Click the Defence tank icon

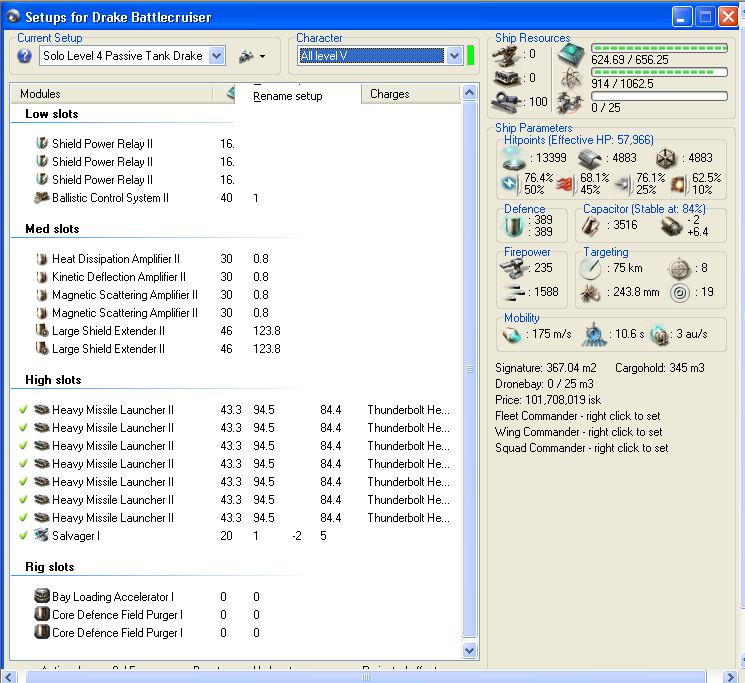[x=513, y=226]
